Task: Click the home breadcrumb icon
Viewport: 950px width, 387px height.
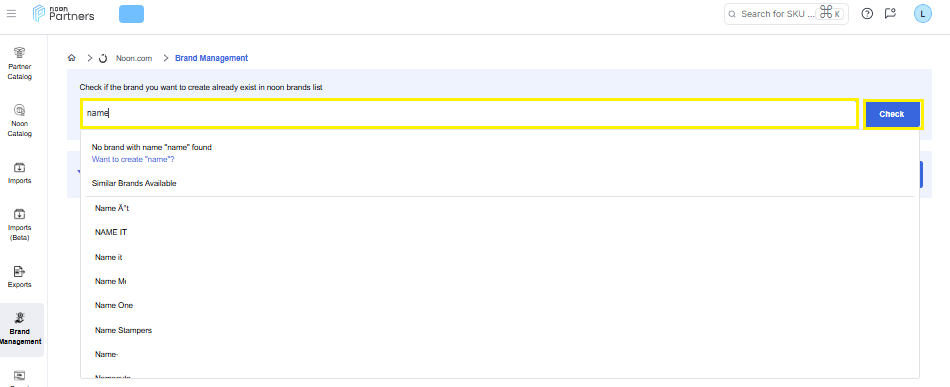Action: tap(71, 58)
